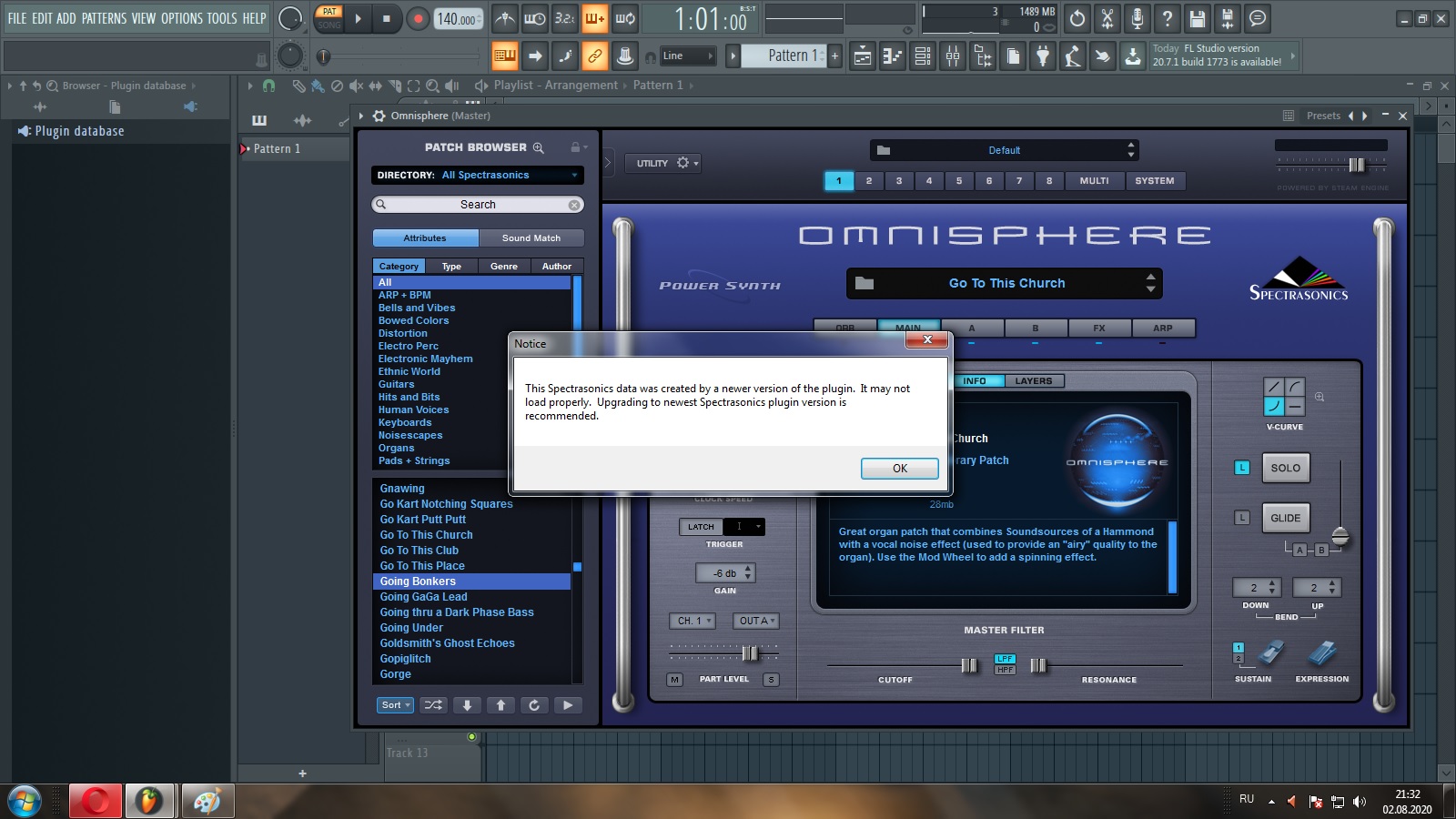1456x819 pixels.
Task: Open the Line snap dropdown
Action: tap(688, 56)
